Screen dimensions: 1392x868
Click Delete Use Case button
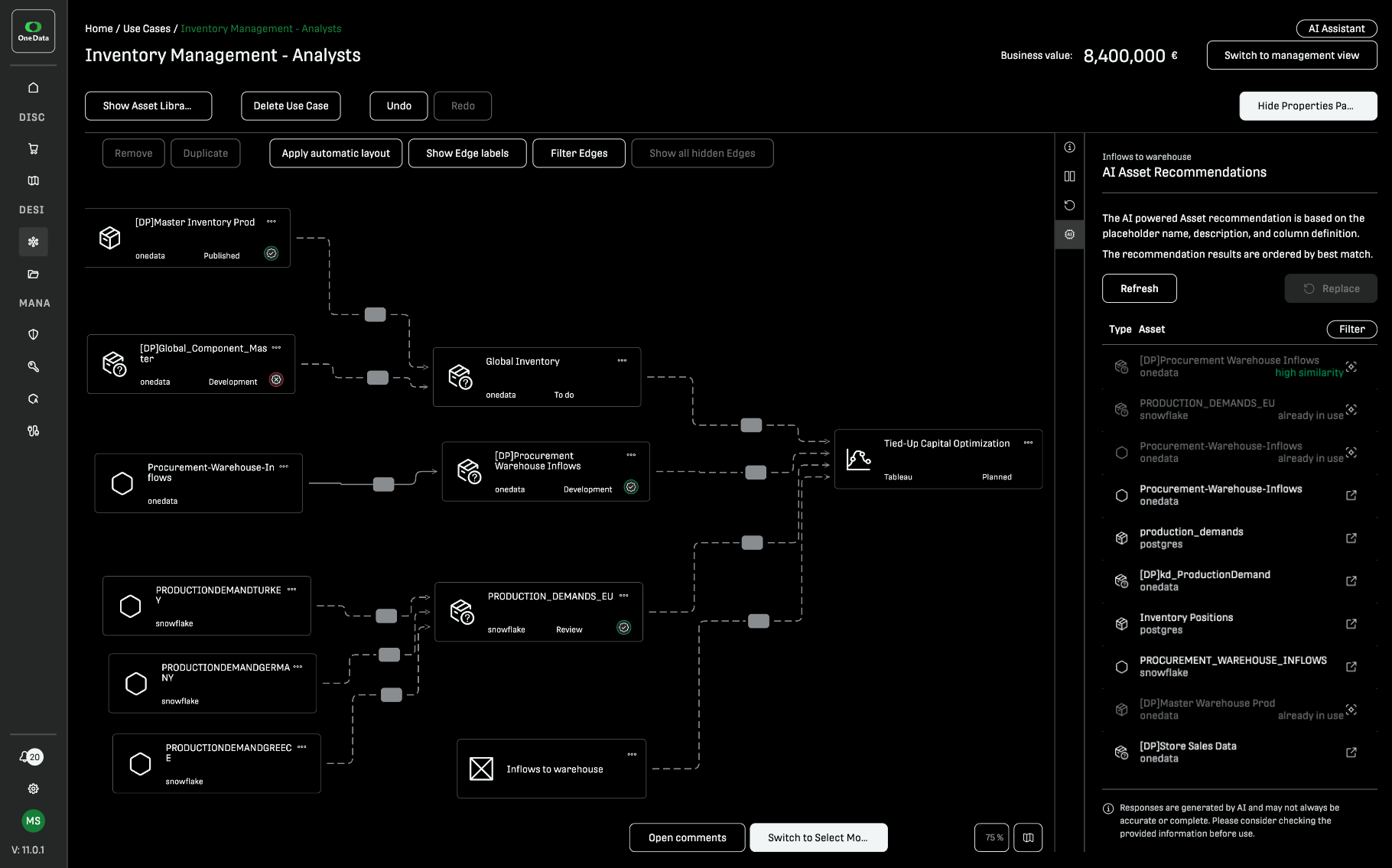(x=291, y=106)
